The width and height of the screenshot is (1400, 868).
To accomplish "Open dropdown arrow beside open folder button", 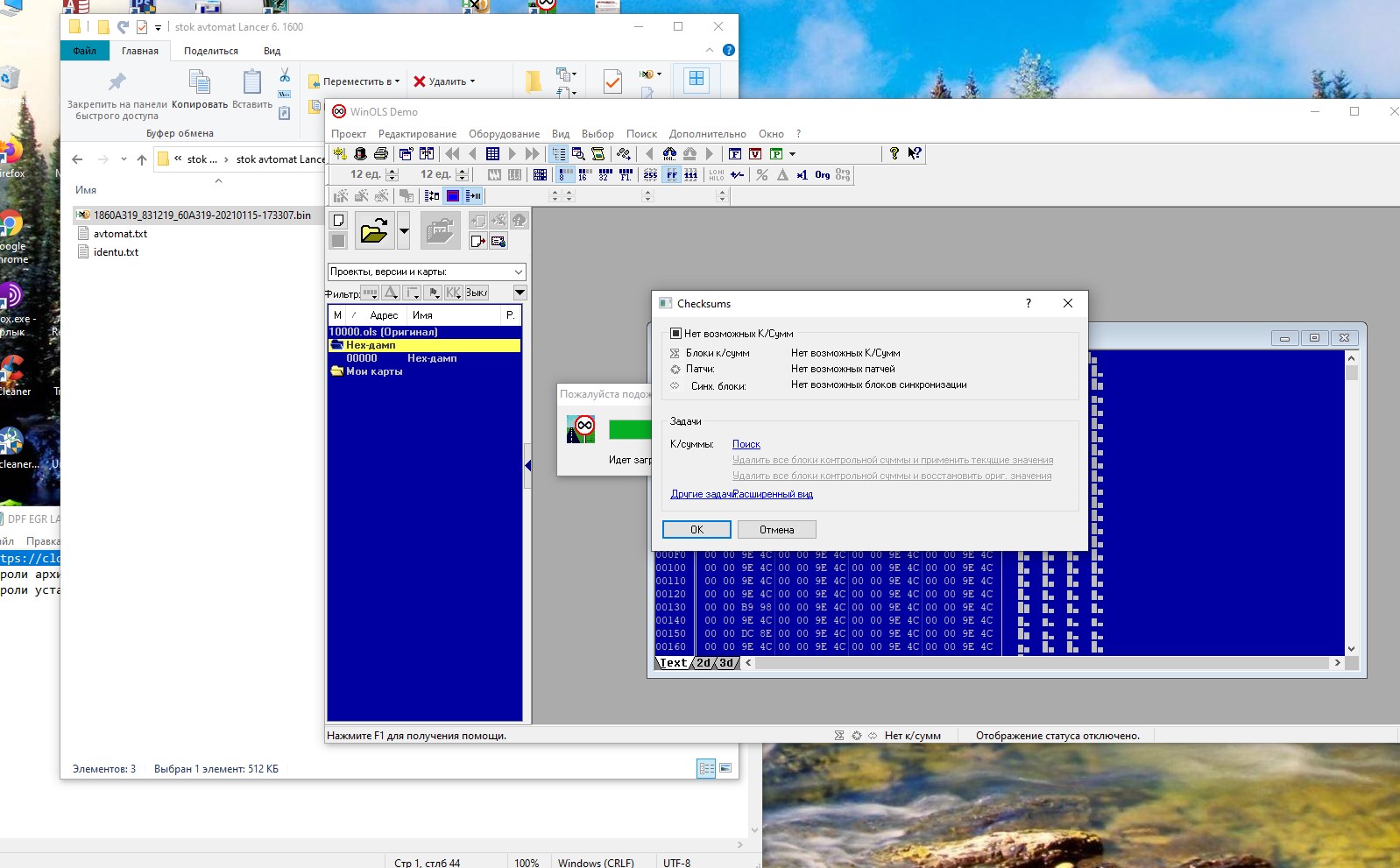I will click(404, 231).
